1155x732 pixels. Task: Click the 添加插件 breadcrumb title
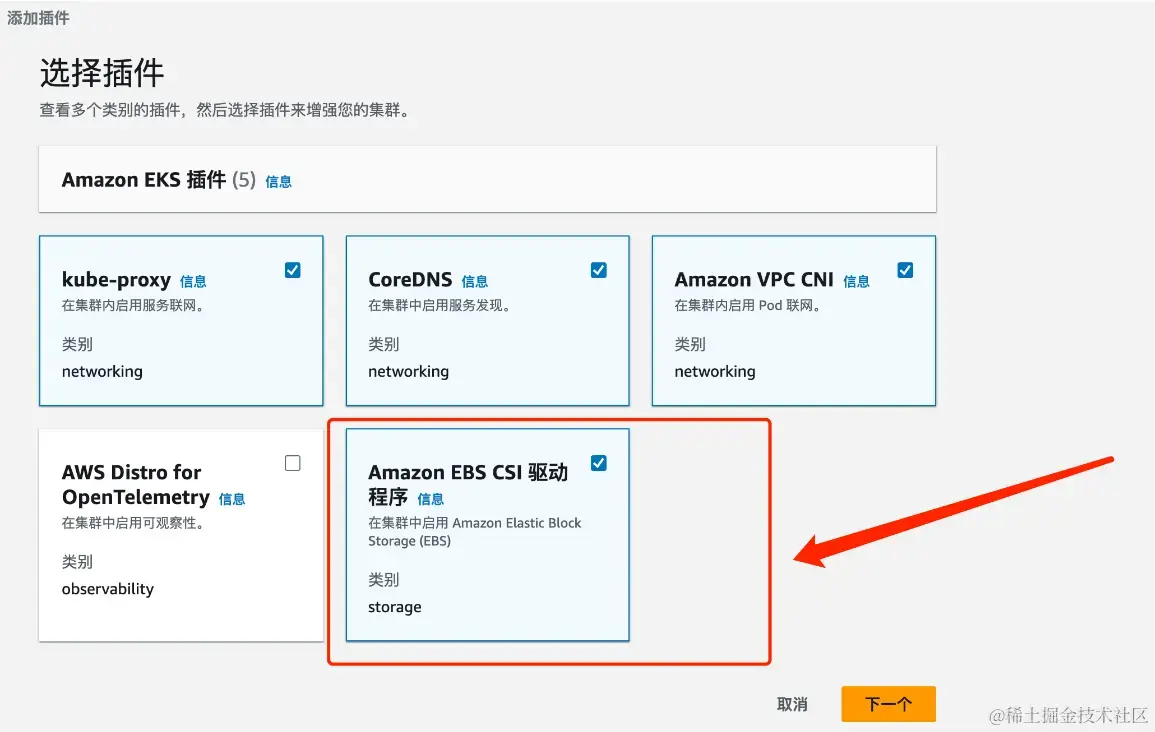pyautogui.click(x=38, y=18)
